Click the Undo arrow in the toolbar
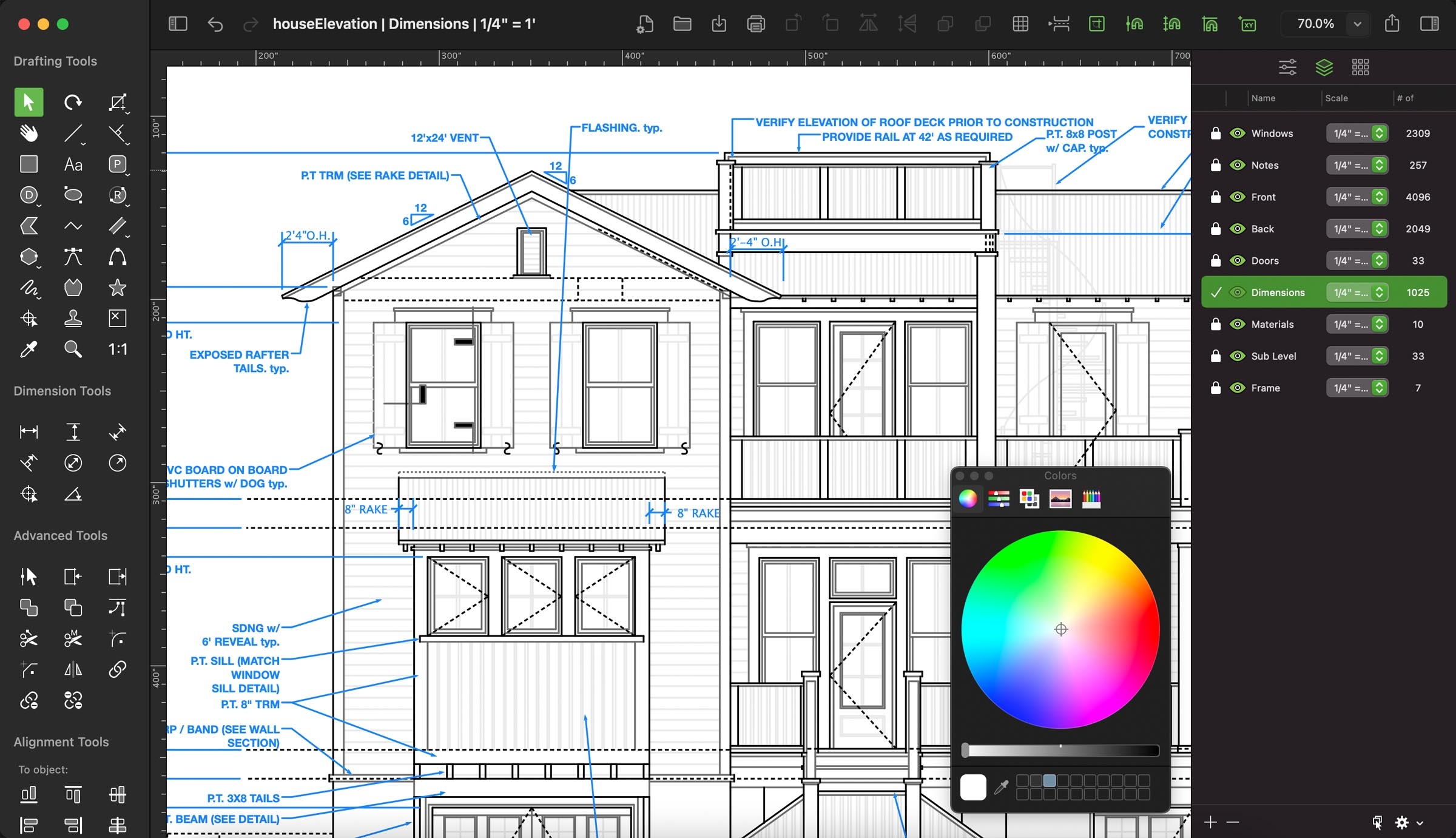 [x=215, y=24]
